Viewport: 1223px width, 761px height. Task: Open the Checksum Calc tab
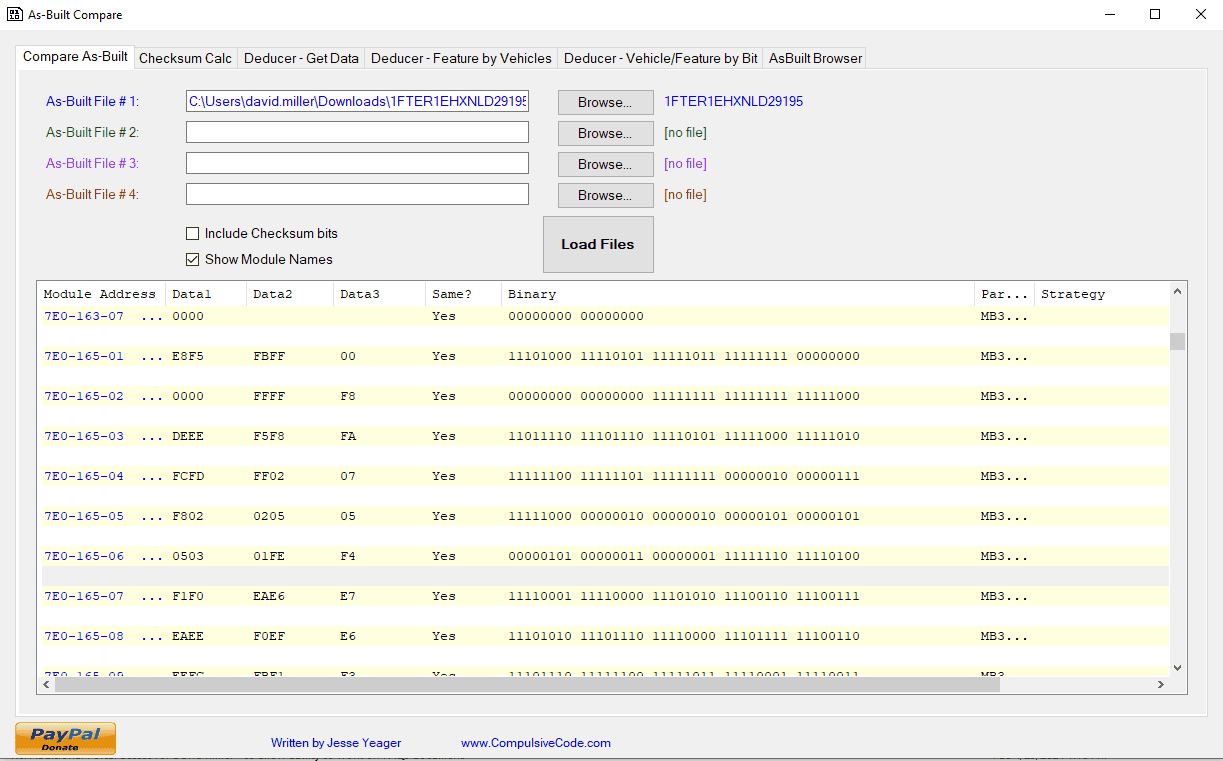coord(185,59)
